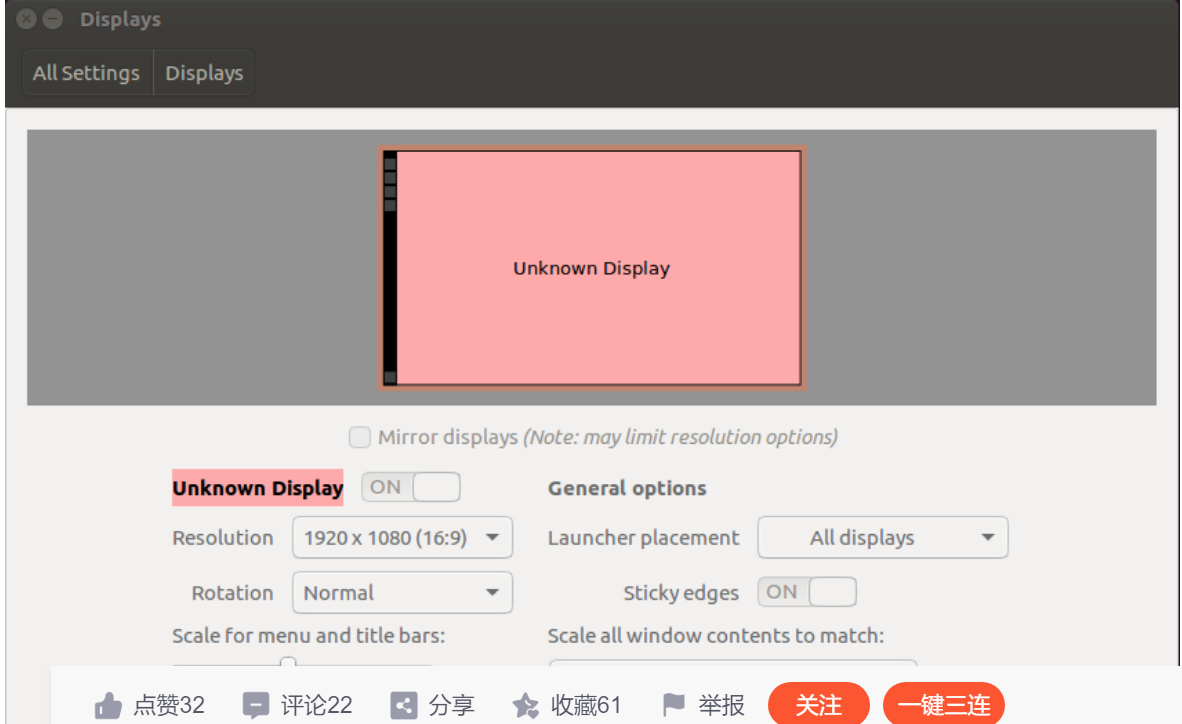Enable the Mirror displays checkbox
The image size is (1182, 724).
(360, 437)
